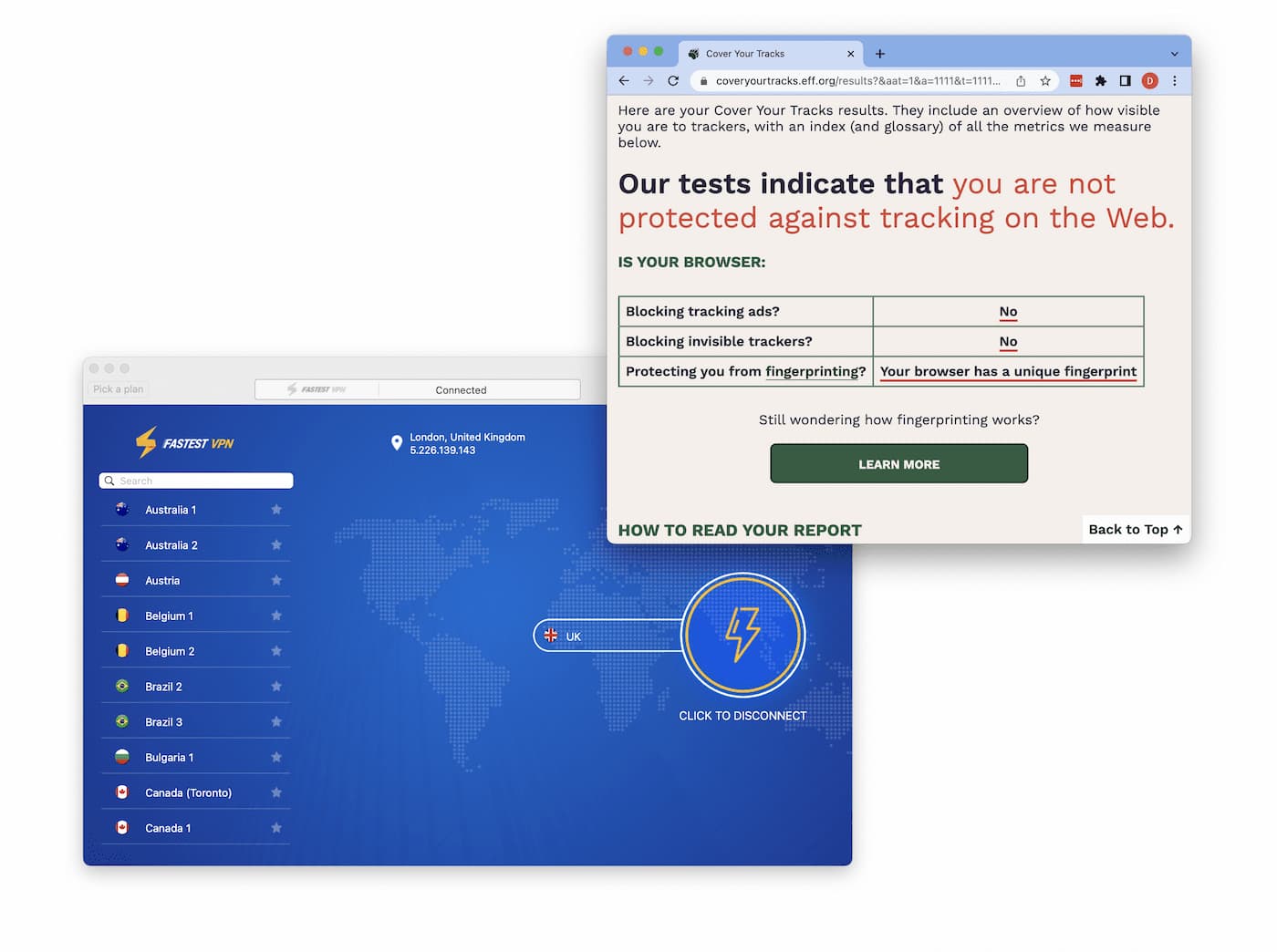Click the Search field in the server list
1277x952 pixels.
pos(195,481)
